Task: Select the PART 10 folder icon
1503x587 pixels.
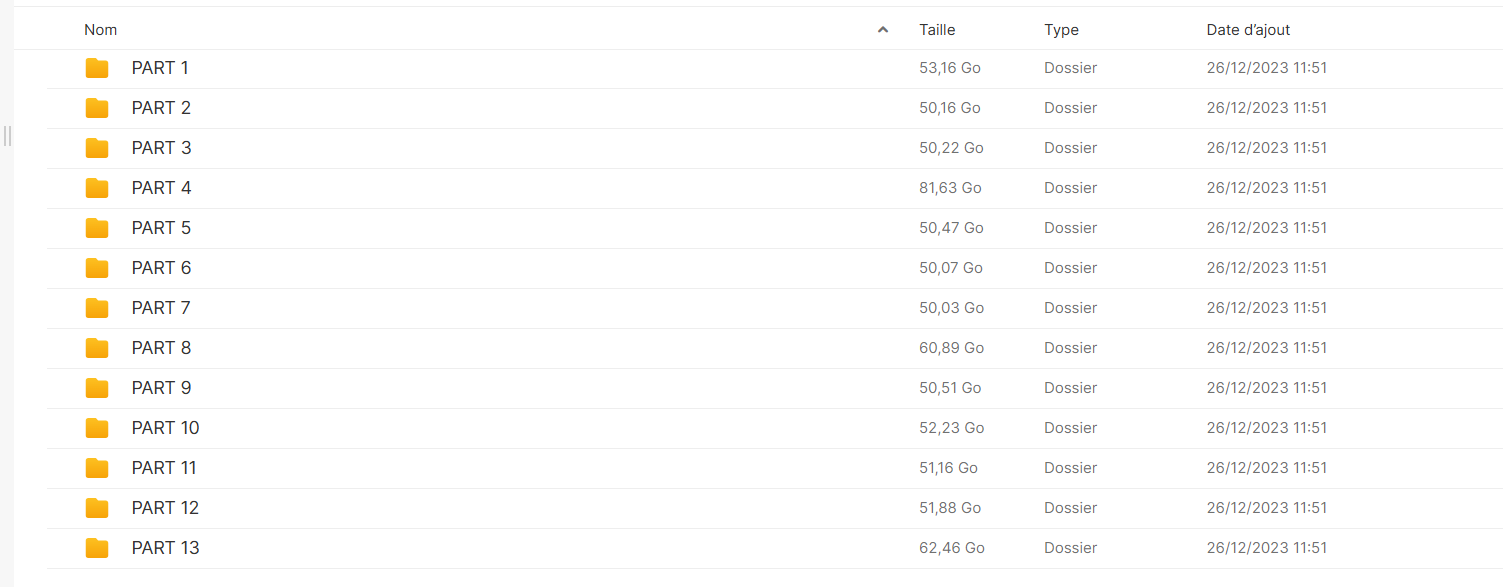Action: (97, 428)
